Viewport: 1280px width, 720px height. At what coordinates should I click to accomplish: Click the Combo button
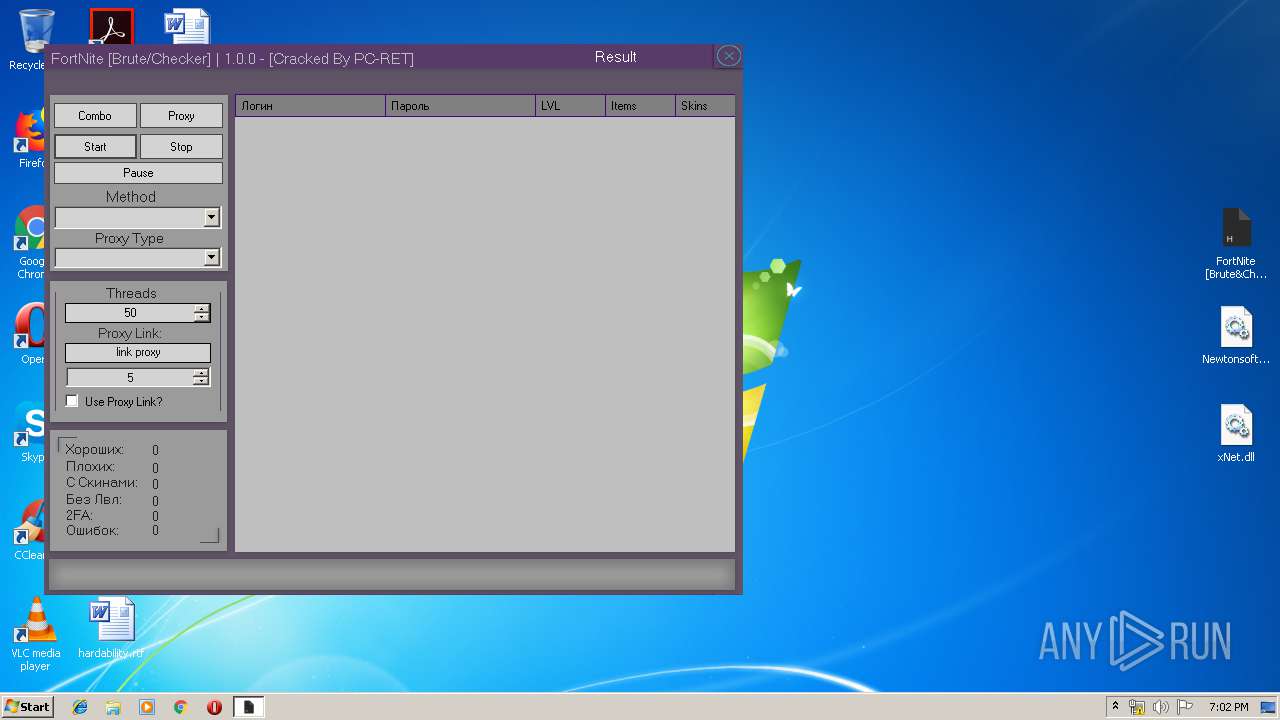click(95, 116)
